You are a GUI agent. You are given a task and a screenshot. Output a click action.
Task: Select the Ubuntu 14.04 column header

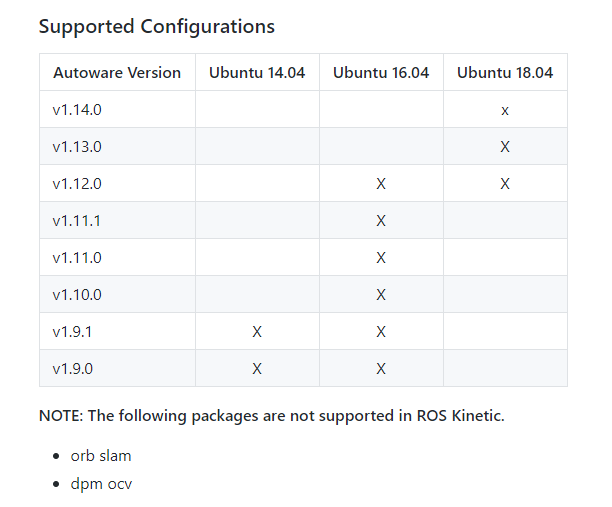coord(257,72)
